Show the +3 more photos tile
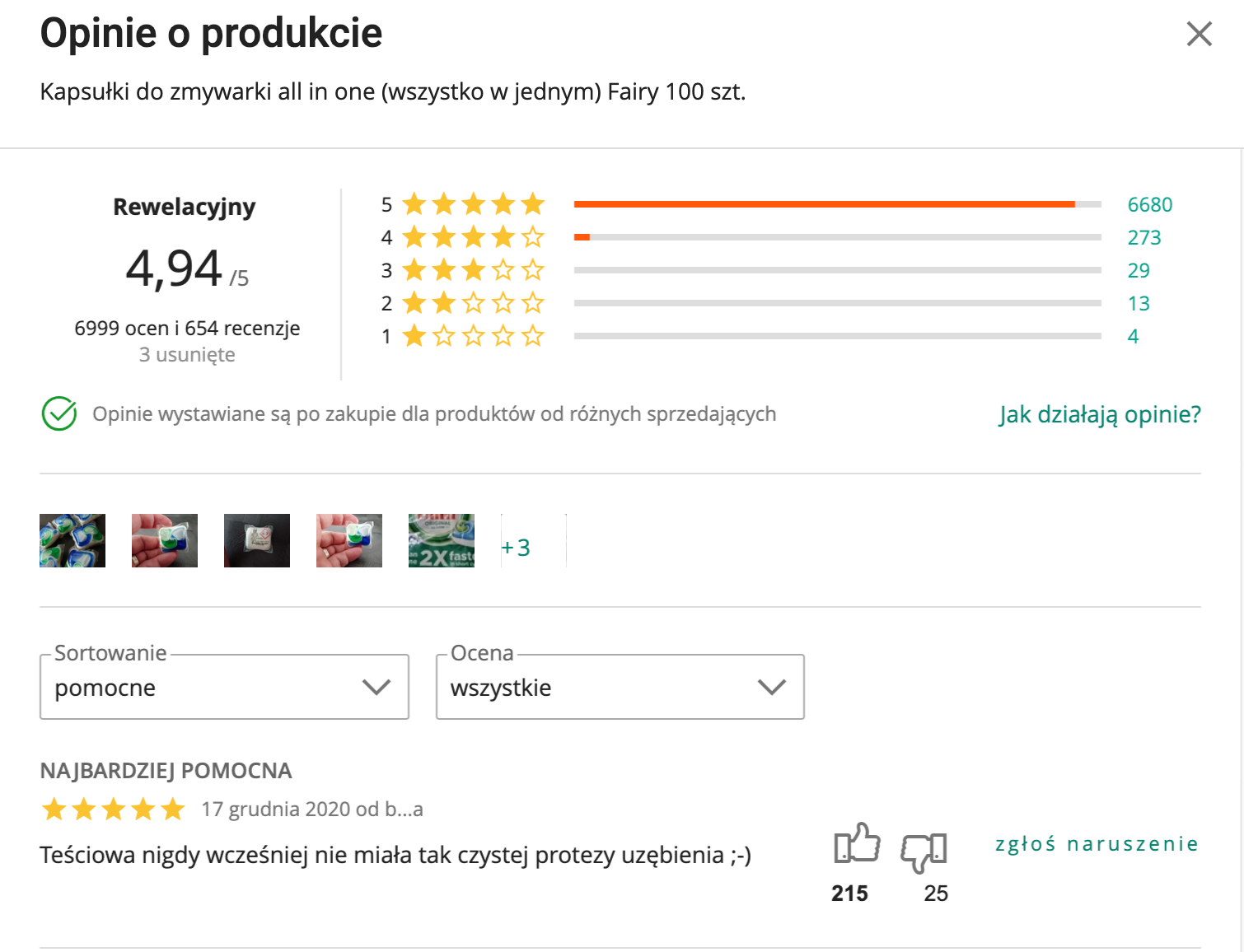This screenshot has height=952, width=1244. 533,540
